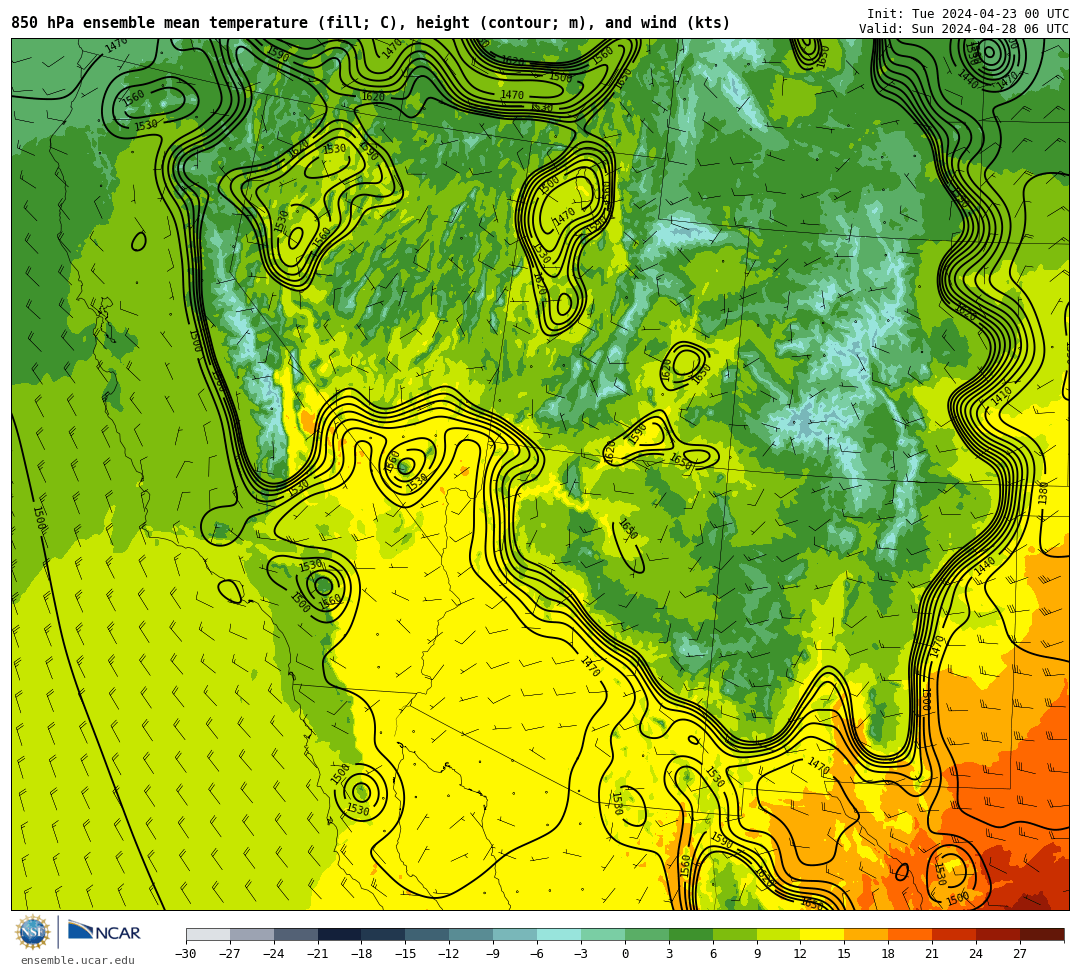Pick the red-orange swatch from 21 to 24
The image size is (1080, 973).
(x=955, y=934)
